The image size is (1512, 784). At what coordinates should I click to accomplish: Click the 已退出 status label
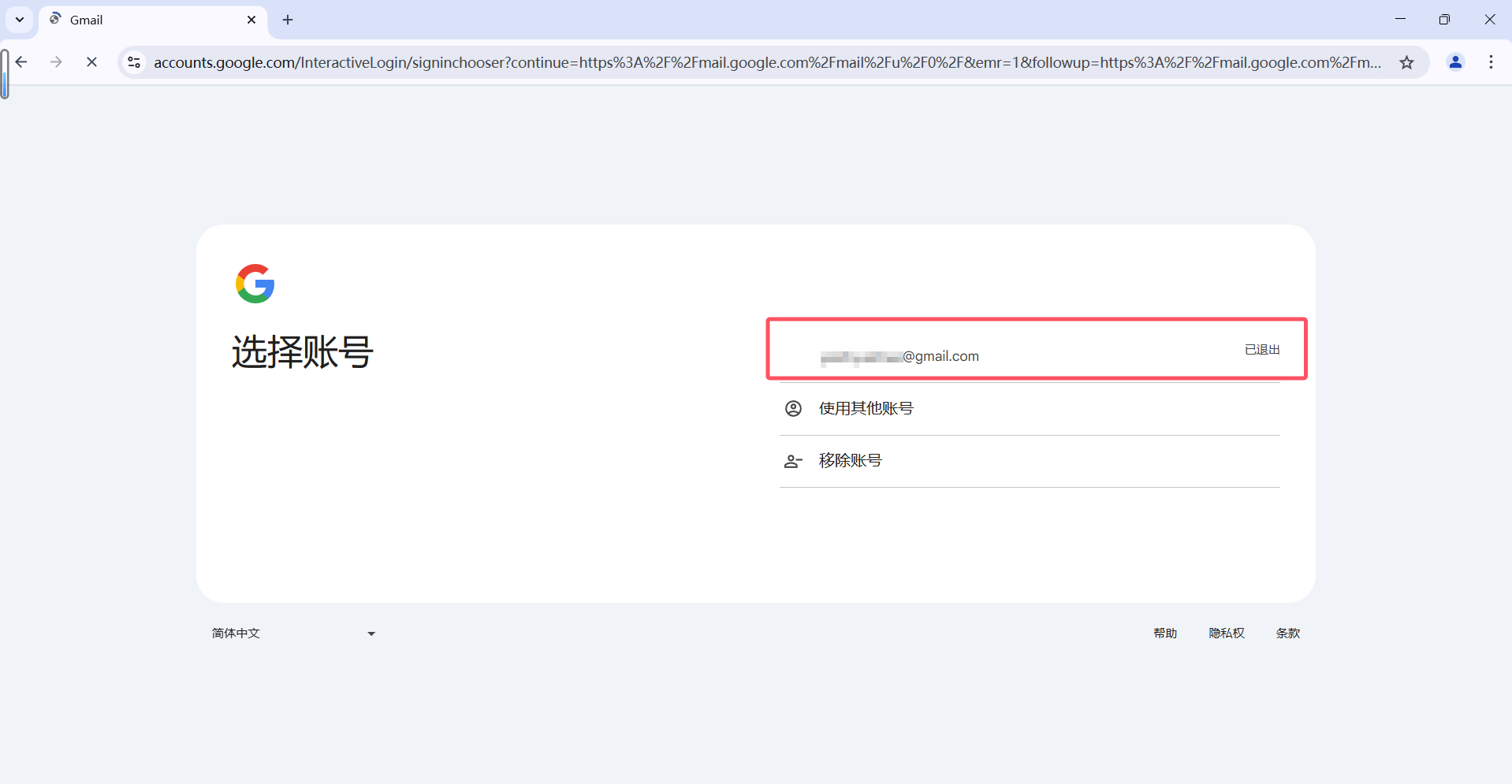tap(1262, 350)
